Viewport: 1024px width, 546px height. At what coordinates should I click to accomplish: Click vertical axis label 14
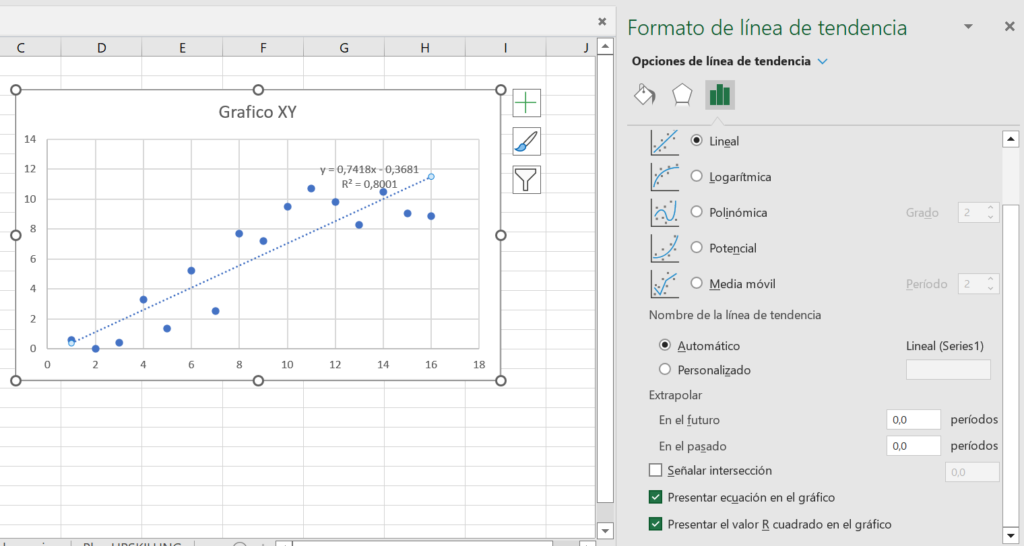pyautogui.click(x=30, y=138)
